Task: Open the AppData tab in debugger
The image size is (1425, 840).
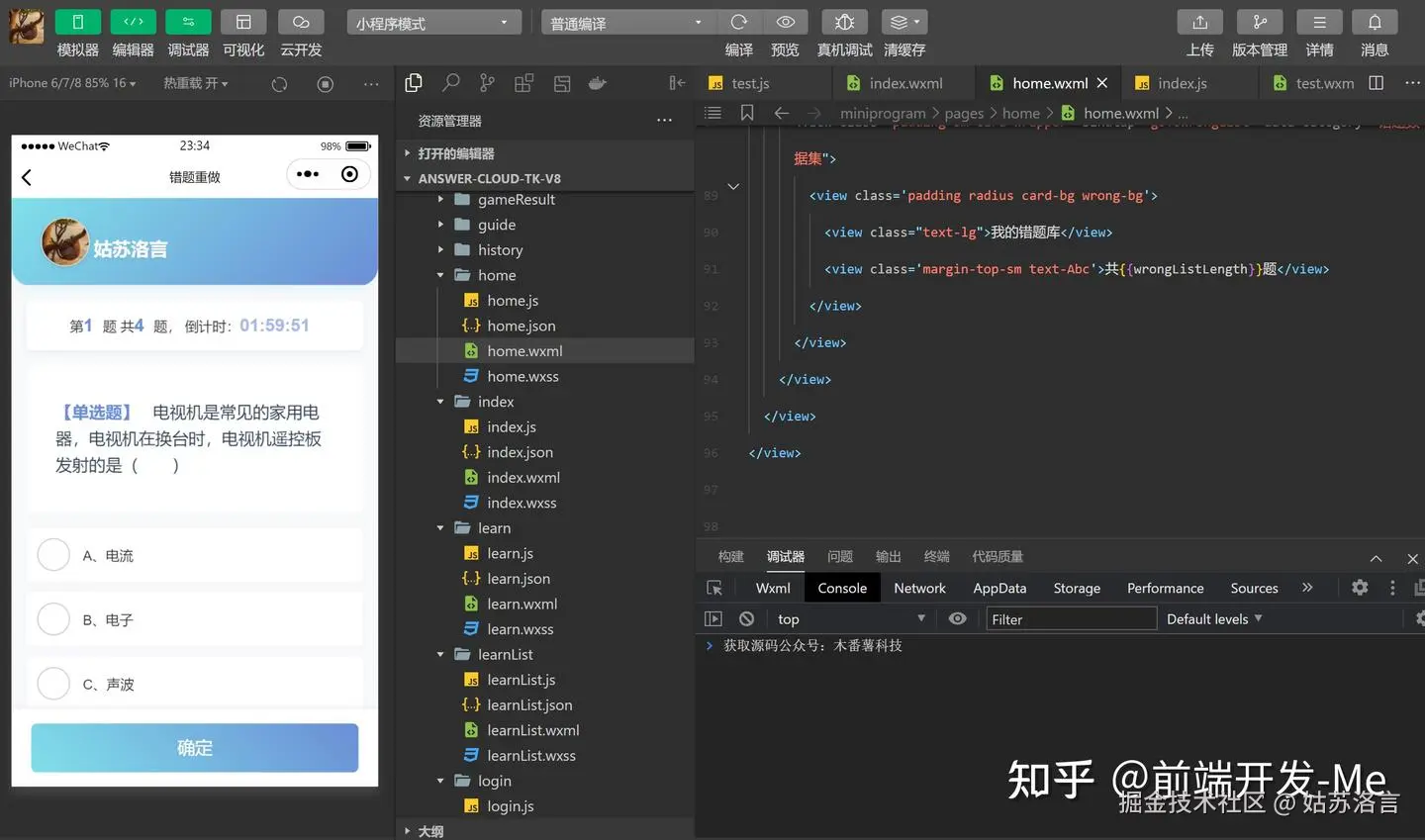Action: [x=999, y=588]
